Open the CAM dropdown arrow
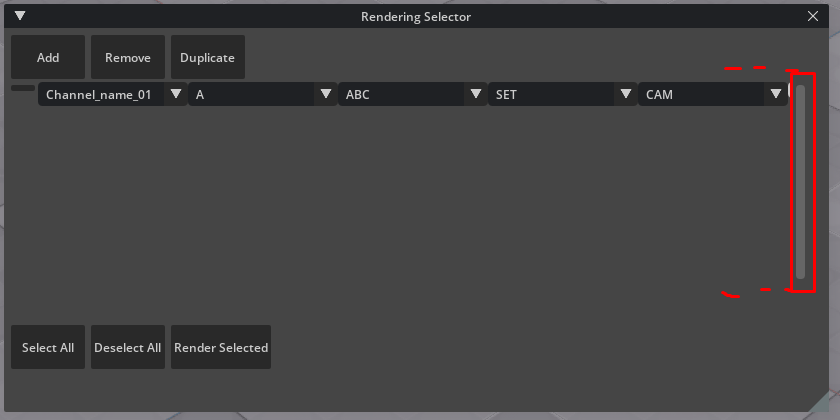The width and height of the screenshot is (840, 420). pos(776,94)
